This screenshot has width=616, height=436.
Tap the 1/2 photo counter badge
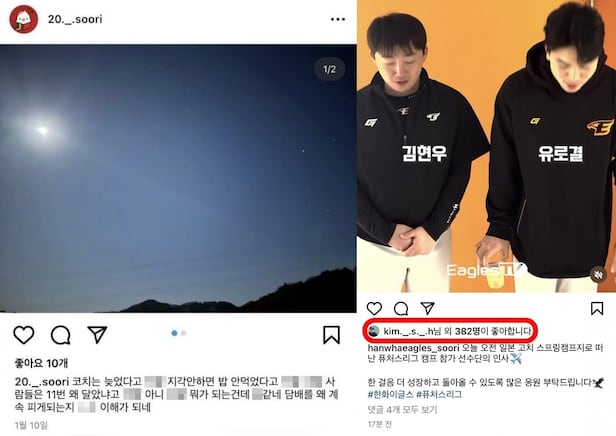pos(329,70)
